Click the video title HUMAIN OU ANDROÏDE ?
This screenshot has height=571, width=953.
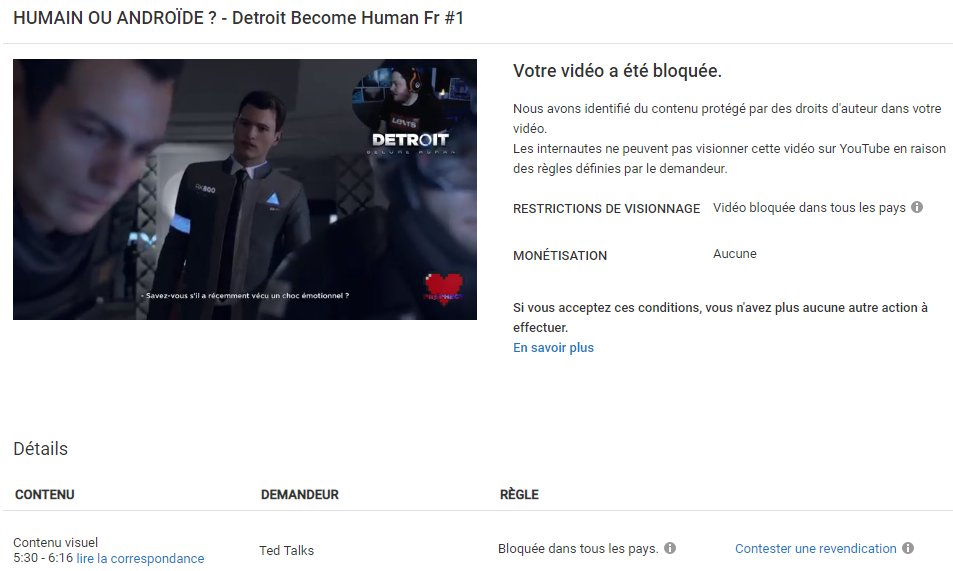pos(238,18)
